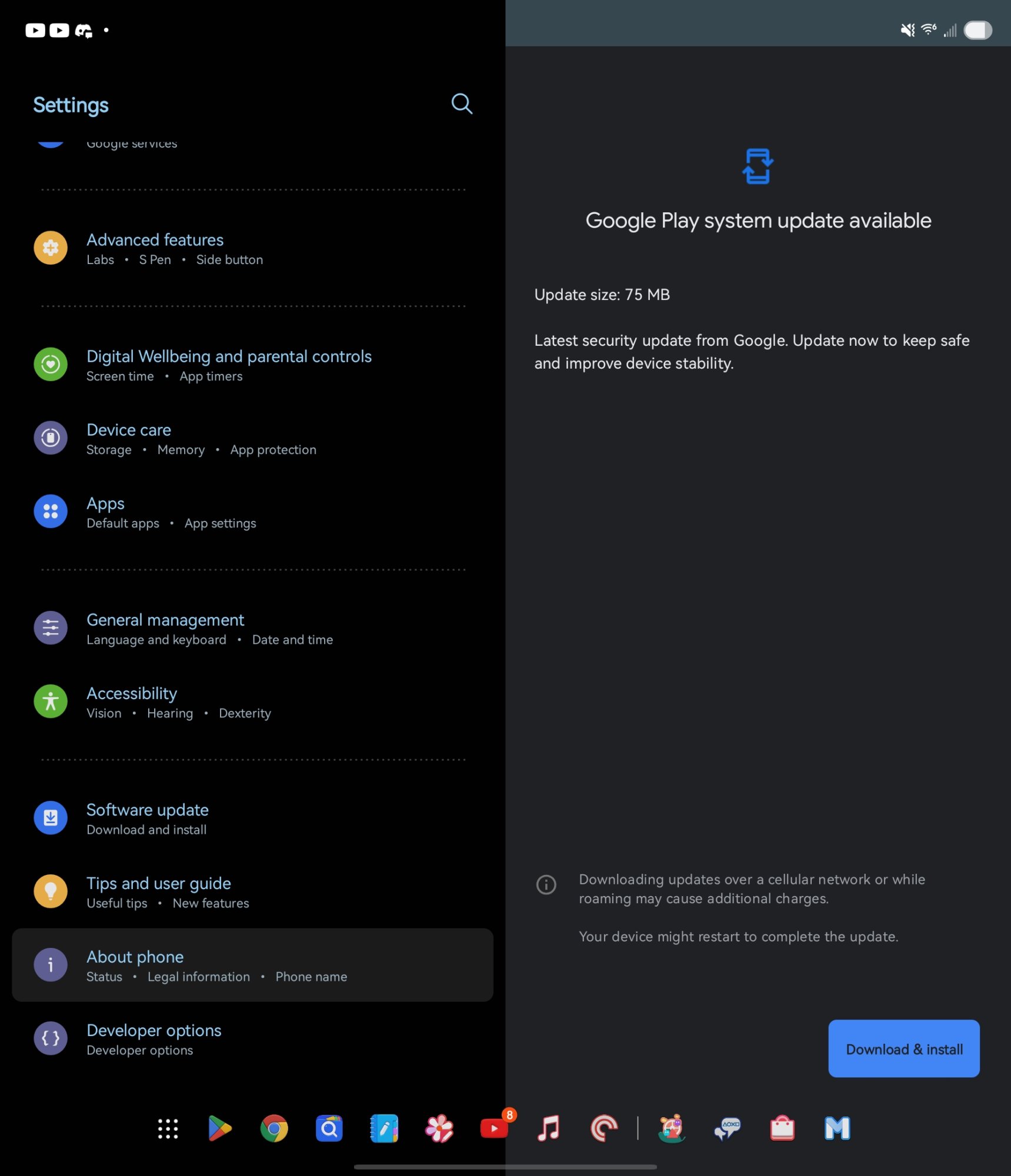Open Chrome browser from the taskbar
1011x1176 pixels.
[x=274, y=1128]
